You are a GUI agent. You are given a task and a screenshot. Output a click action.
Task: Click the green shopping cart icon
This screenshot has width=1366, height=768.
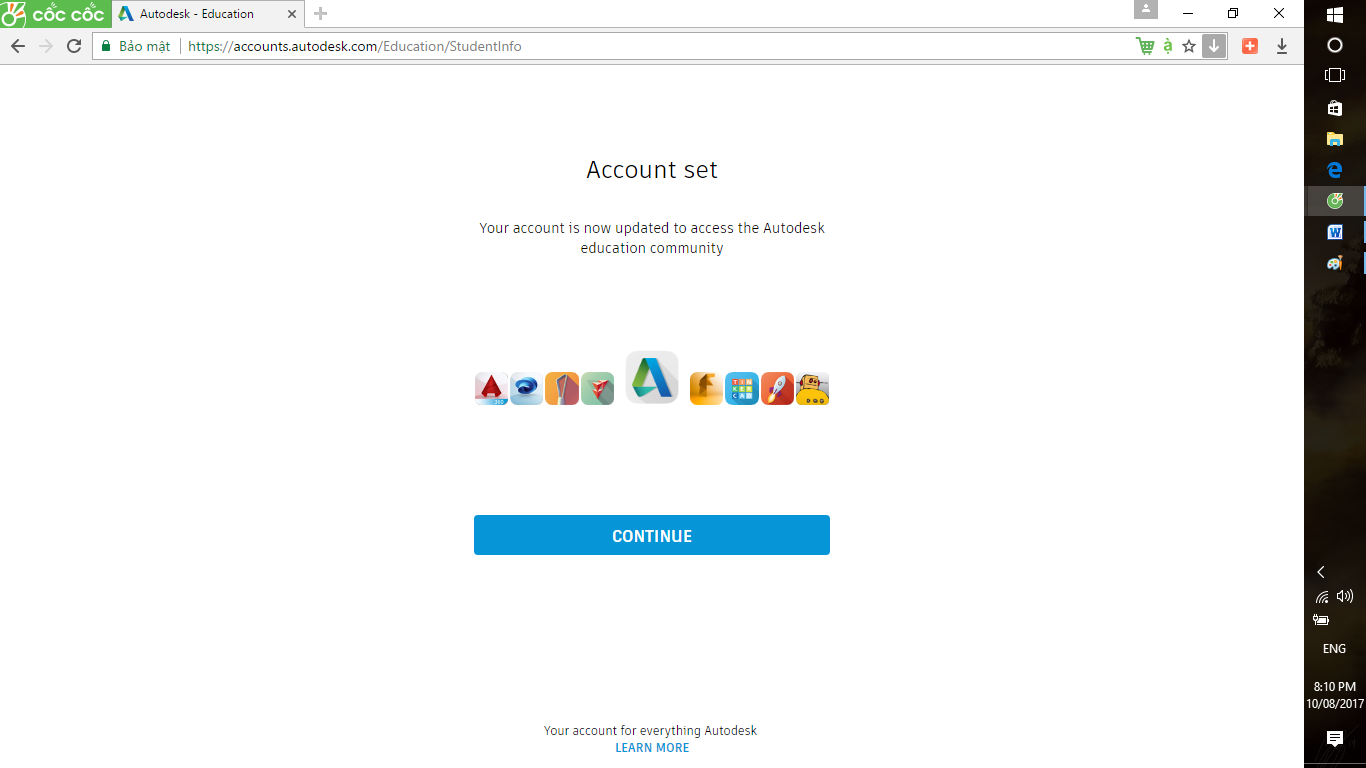click(1145, 46)
